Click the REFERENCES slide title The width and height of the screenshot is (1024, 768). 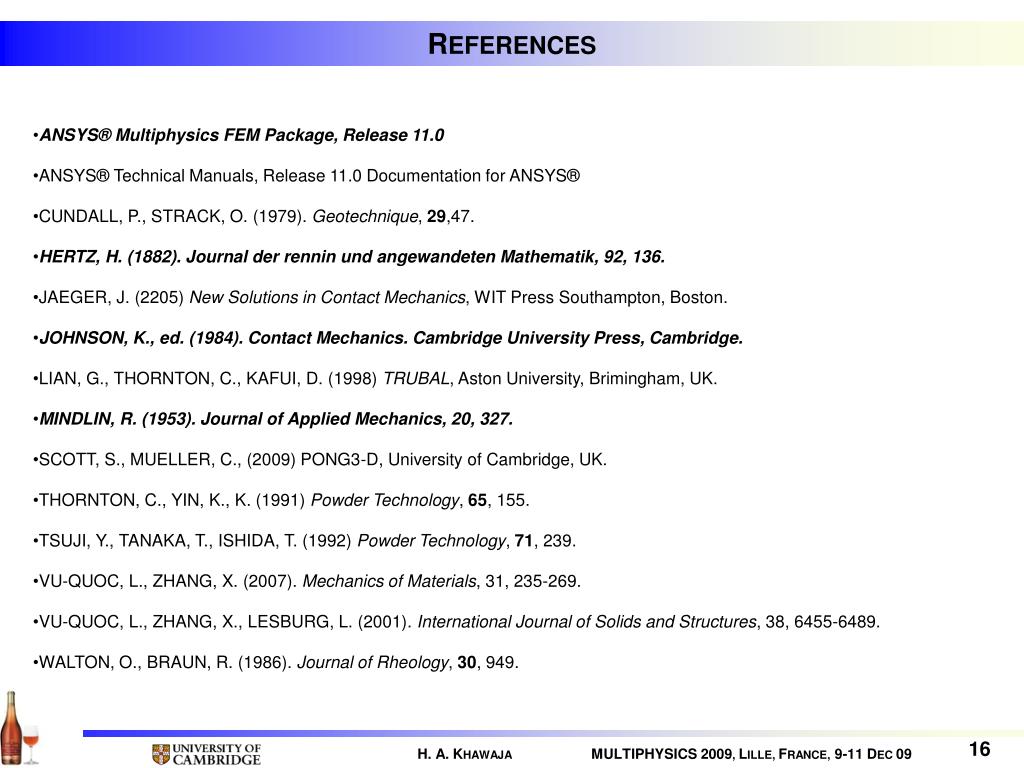(511, 44)
